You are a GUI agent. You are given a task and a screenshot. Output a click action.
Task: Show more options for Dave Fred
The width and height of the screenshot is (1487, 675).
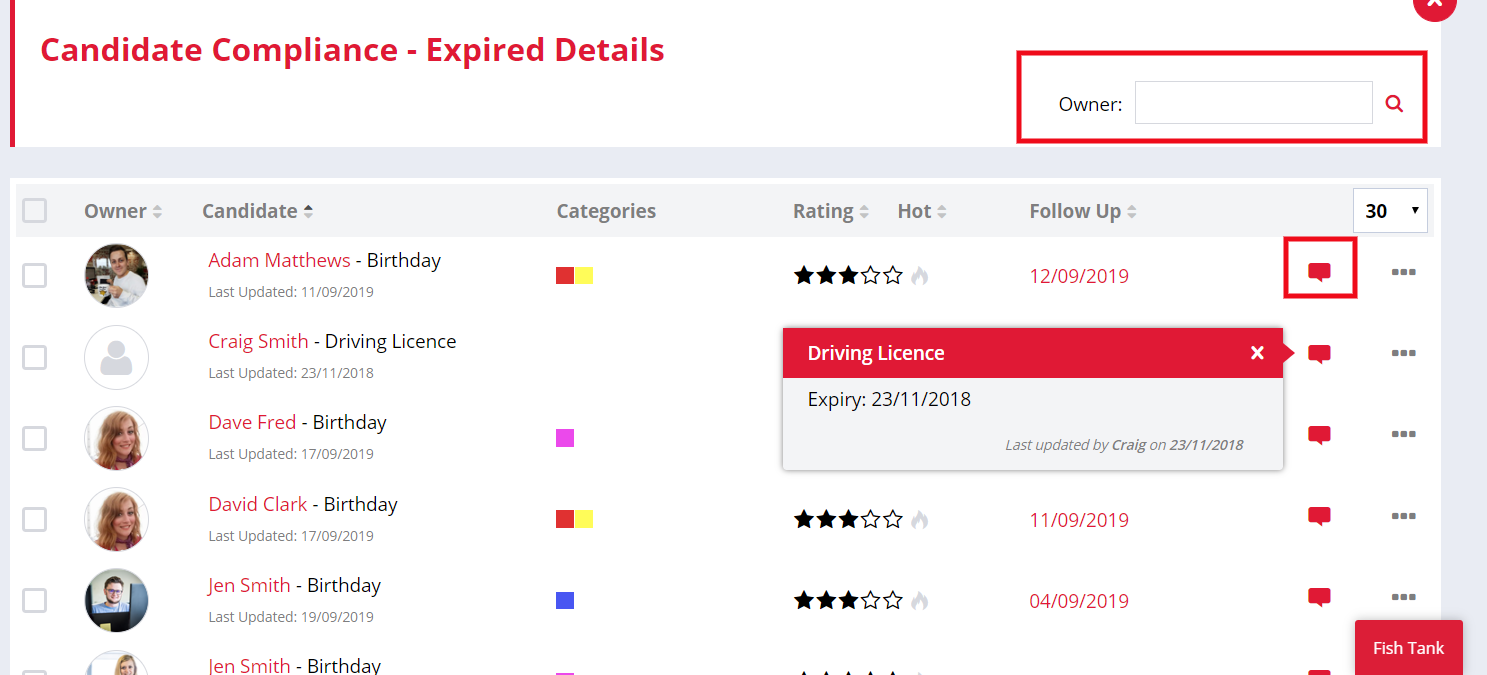point(1403,434)
